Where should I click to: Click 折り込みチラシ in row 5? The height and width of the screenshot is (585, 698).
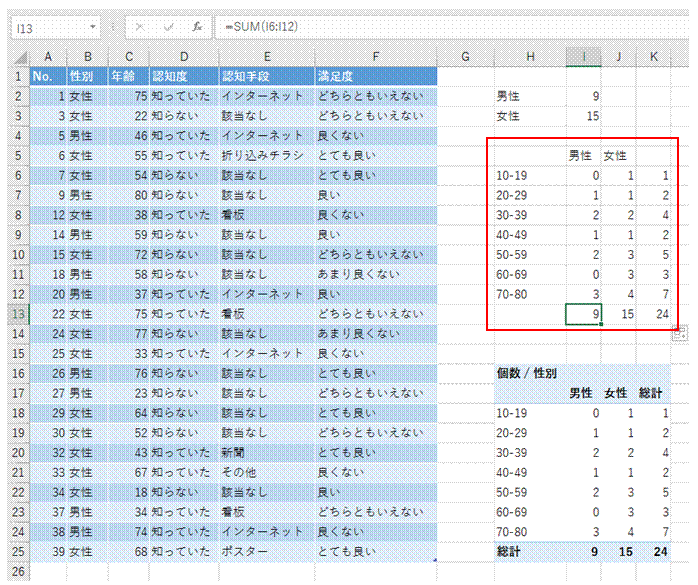click(263, 156)
